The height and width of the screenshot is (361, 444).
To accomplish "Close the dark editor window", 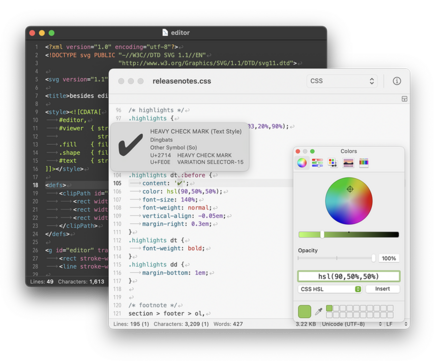I will (32, 33).
